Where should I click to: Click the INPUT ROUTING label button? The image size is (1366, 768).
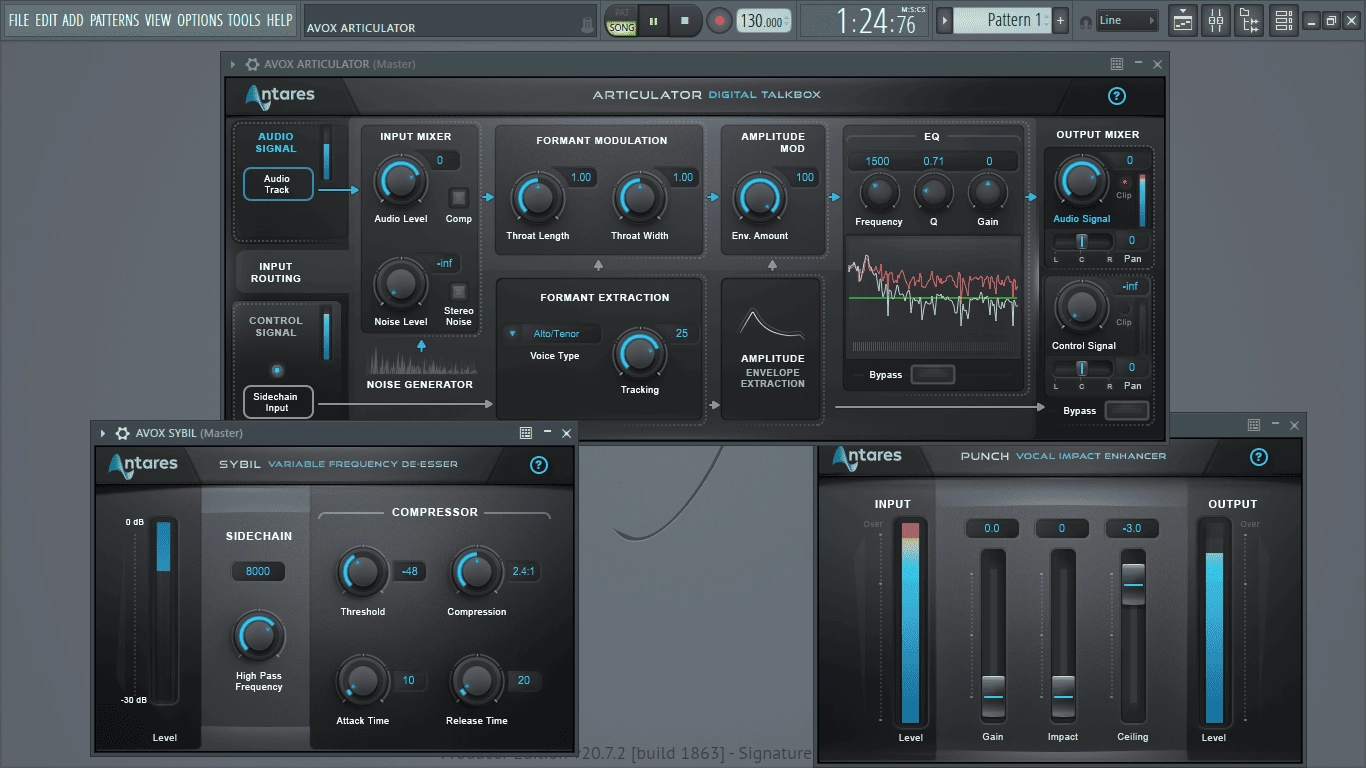pos(275,273)
